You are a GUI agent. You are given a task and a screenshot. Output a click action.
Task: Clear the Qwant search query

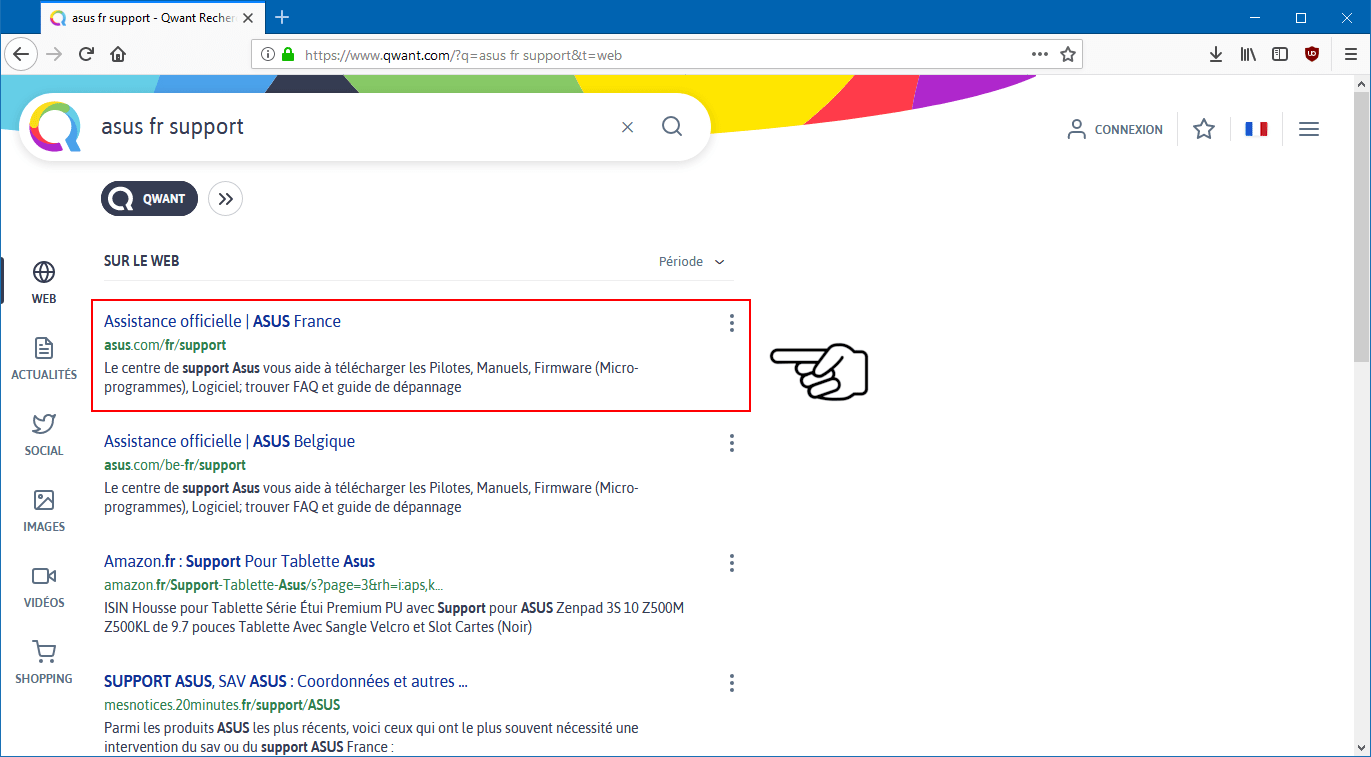pyautogui.click(x=628, y=127)
